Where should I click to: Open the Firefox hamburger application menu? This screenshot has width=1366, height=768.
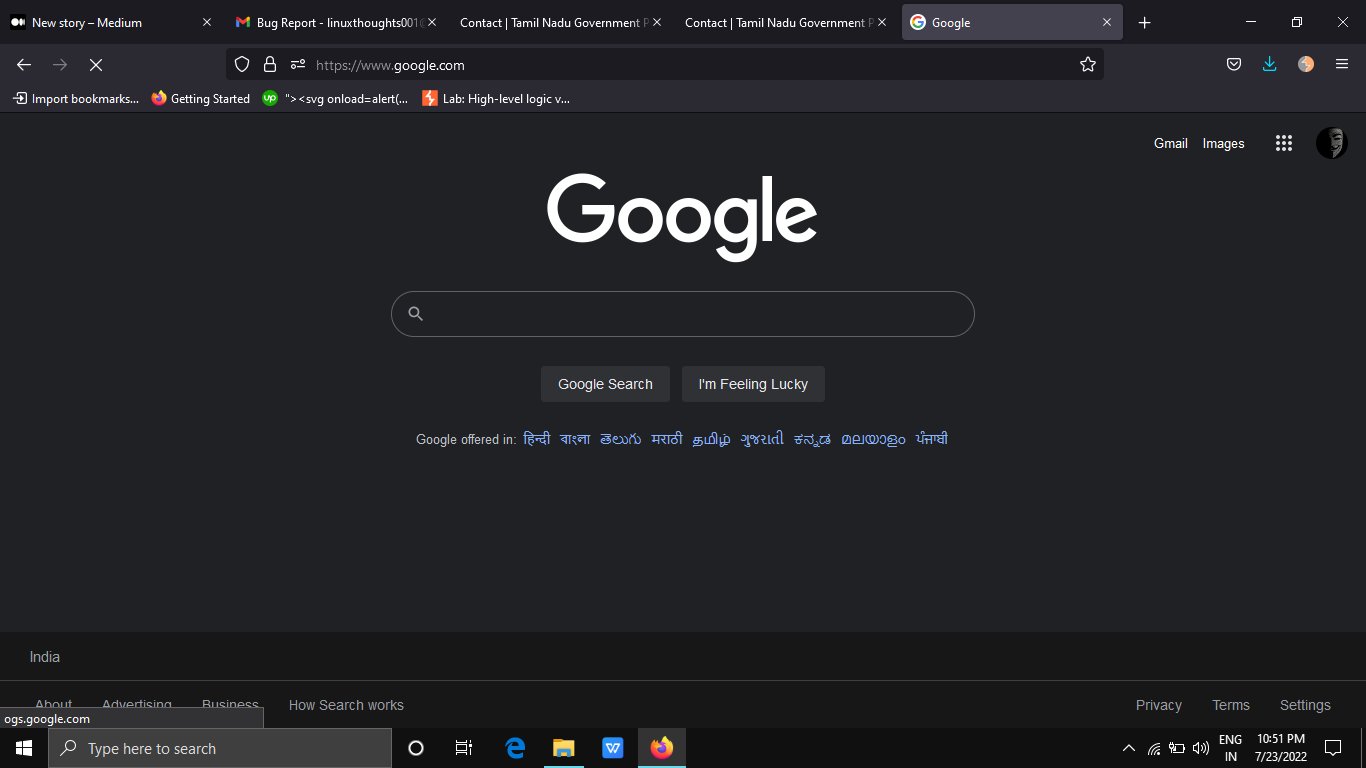pos(1342,64)
